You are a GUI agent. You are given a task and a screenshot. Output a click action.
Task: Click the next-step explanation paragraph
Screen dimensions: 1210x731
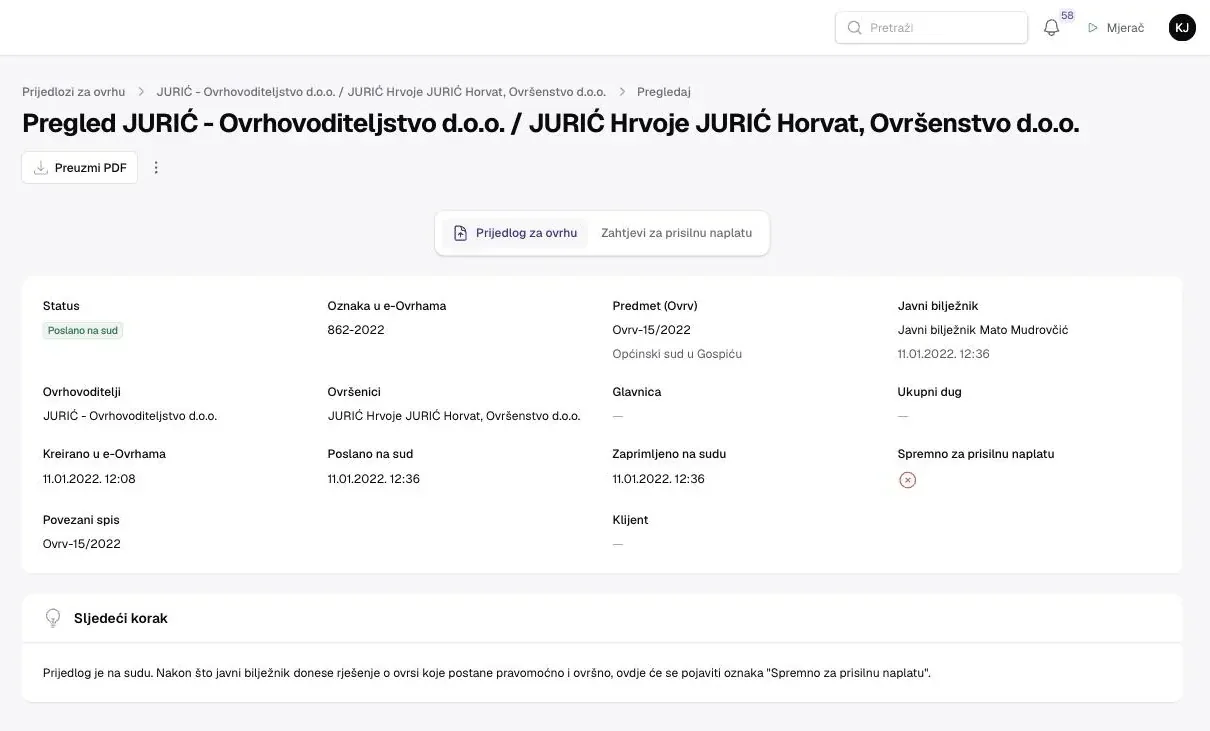(487, 673)
